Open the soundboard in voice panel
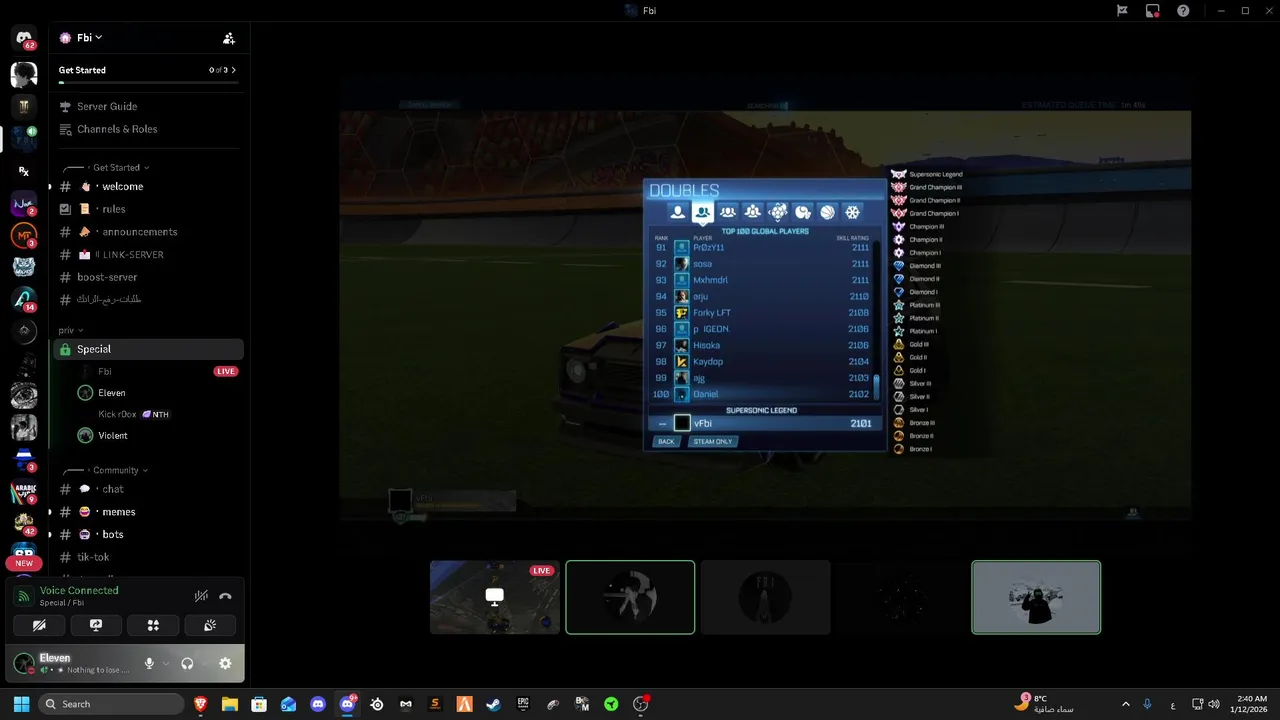The width and height of the screenshot is (1280, 720). tap(210, 625)
